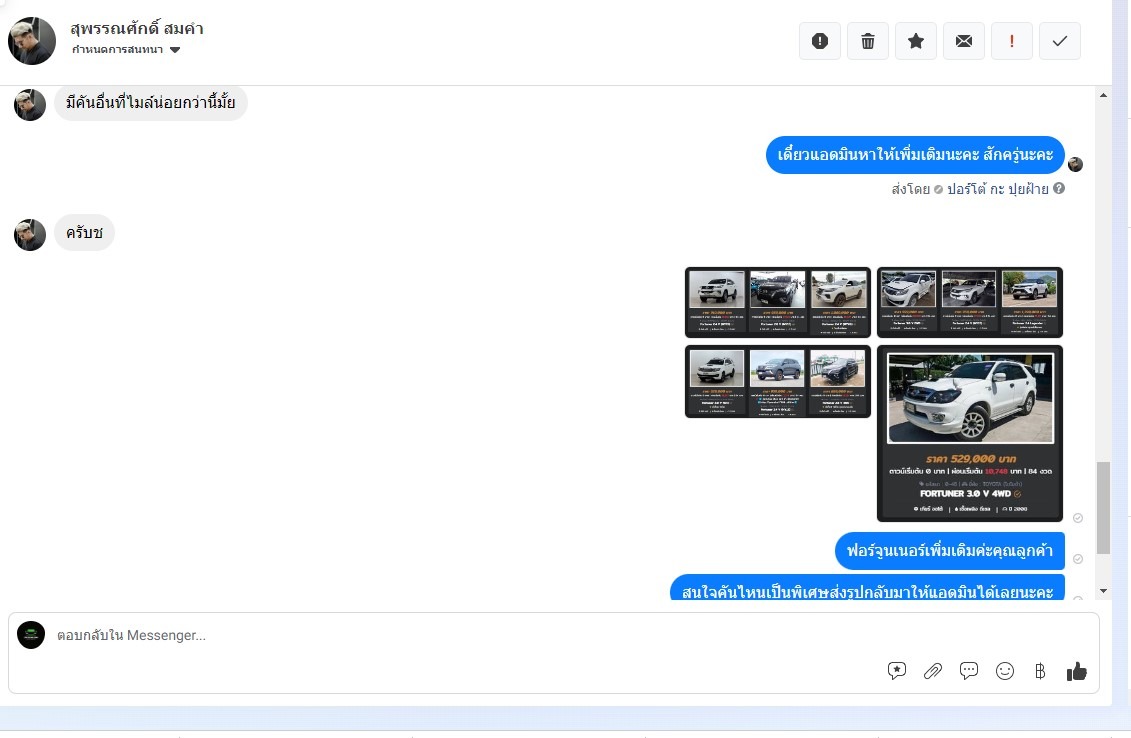Screen dimensions: 1131x738
Task: Mark conversation done with checkmark
Action: tap(1060, 41)
